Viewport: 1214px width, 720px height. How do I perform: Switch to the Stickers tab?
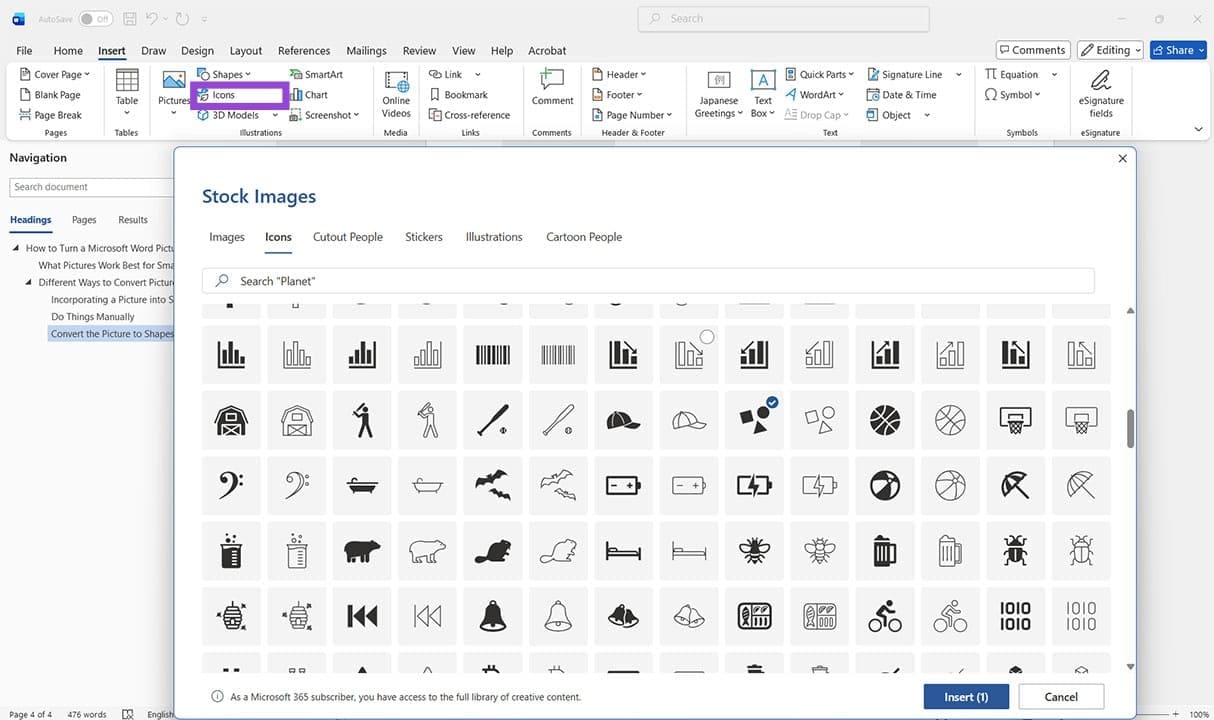click(423, 237)
